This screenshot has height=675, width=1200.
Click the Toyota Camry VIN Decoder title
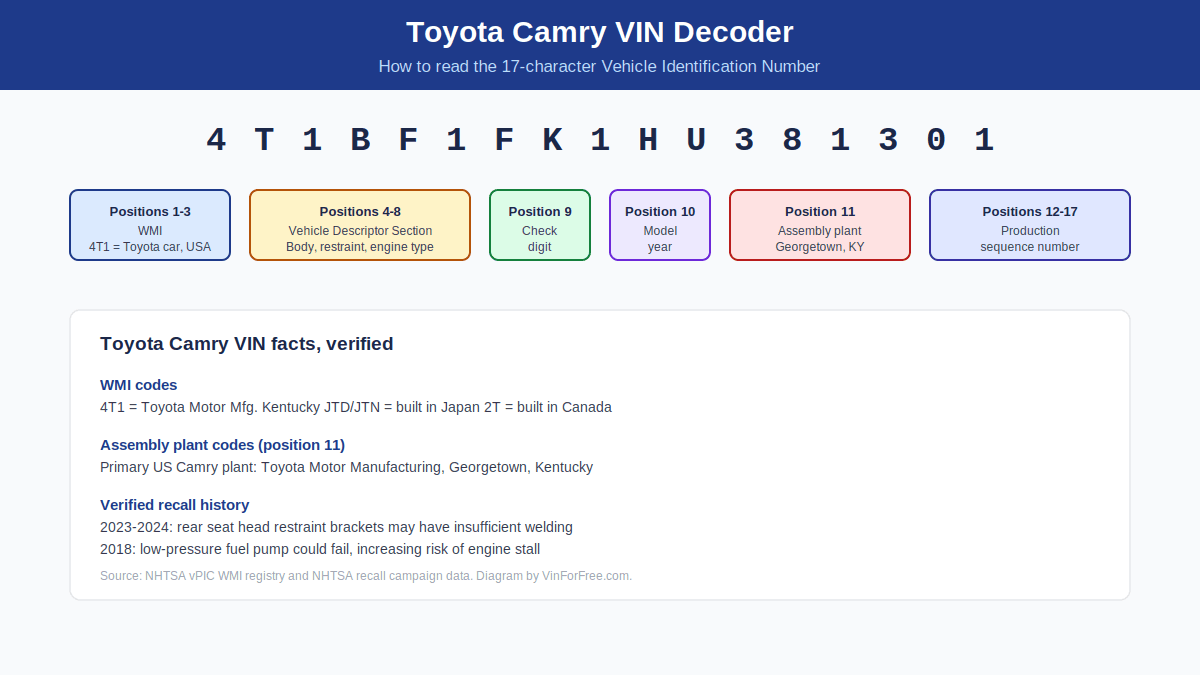coord(600,32)
